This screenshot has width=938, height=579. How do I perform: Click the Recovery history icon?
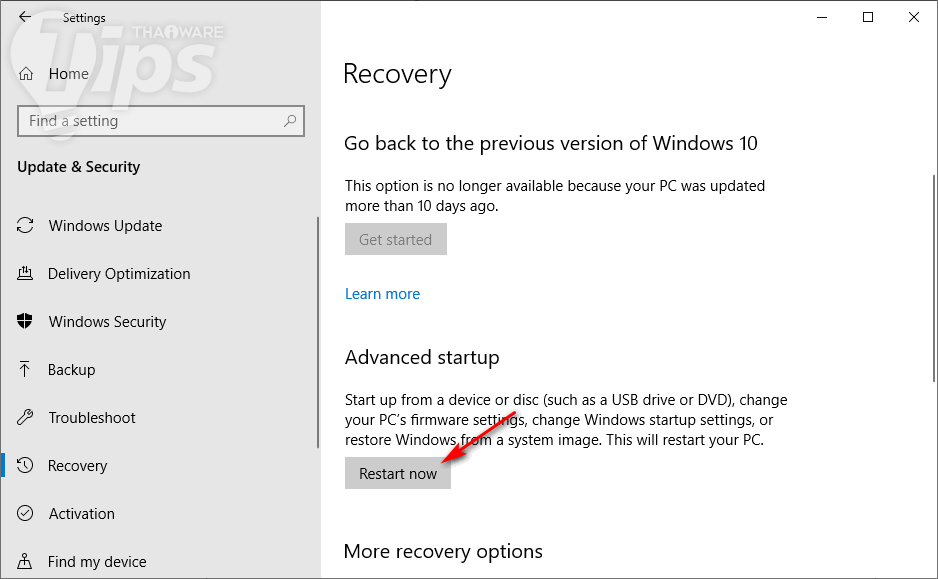tap(26, 466)
